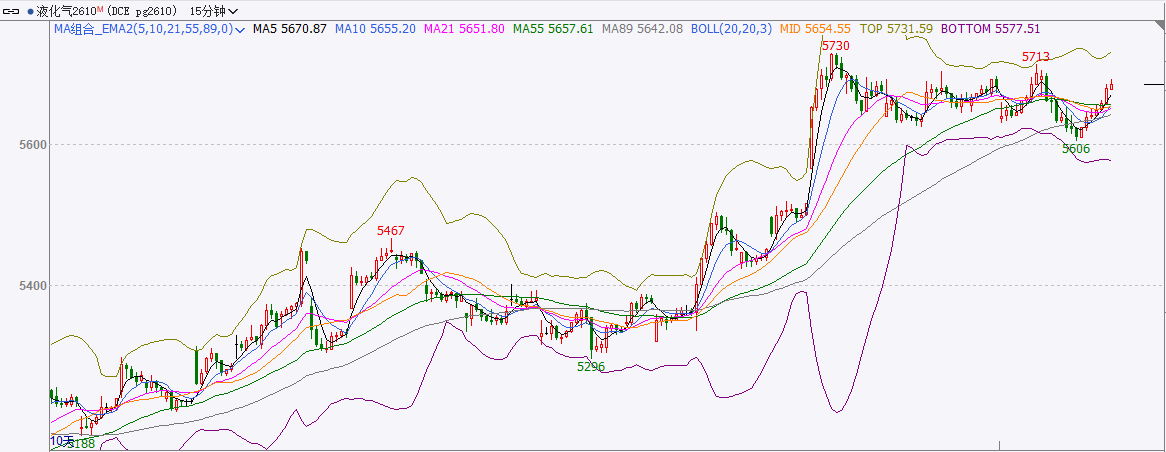The width and height of the screenshot is (1166, 452).
Task: Click the current price dash marker on the right axis
Action: [1154, 84]
